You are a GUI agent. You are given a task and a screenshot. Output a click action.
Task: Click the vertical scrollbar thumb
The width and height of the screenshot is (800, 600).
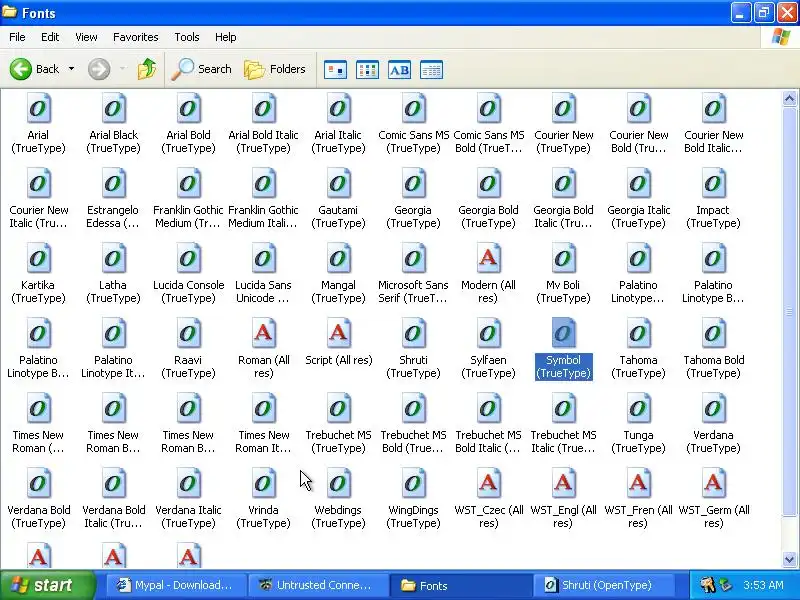(x=789, y=312)
